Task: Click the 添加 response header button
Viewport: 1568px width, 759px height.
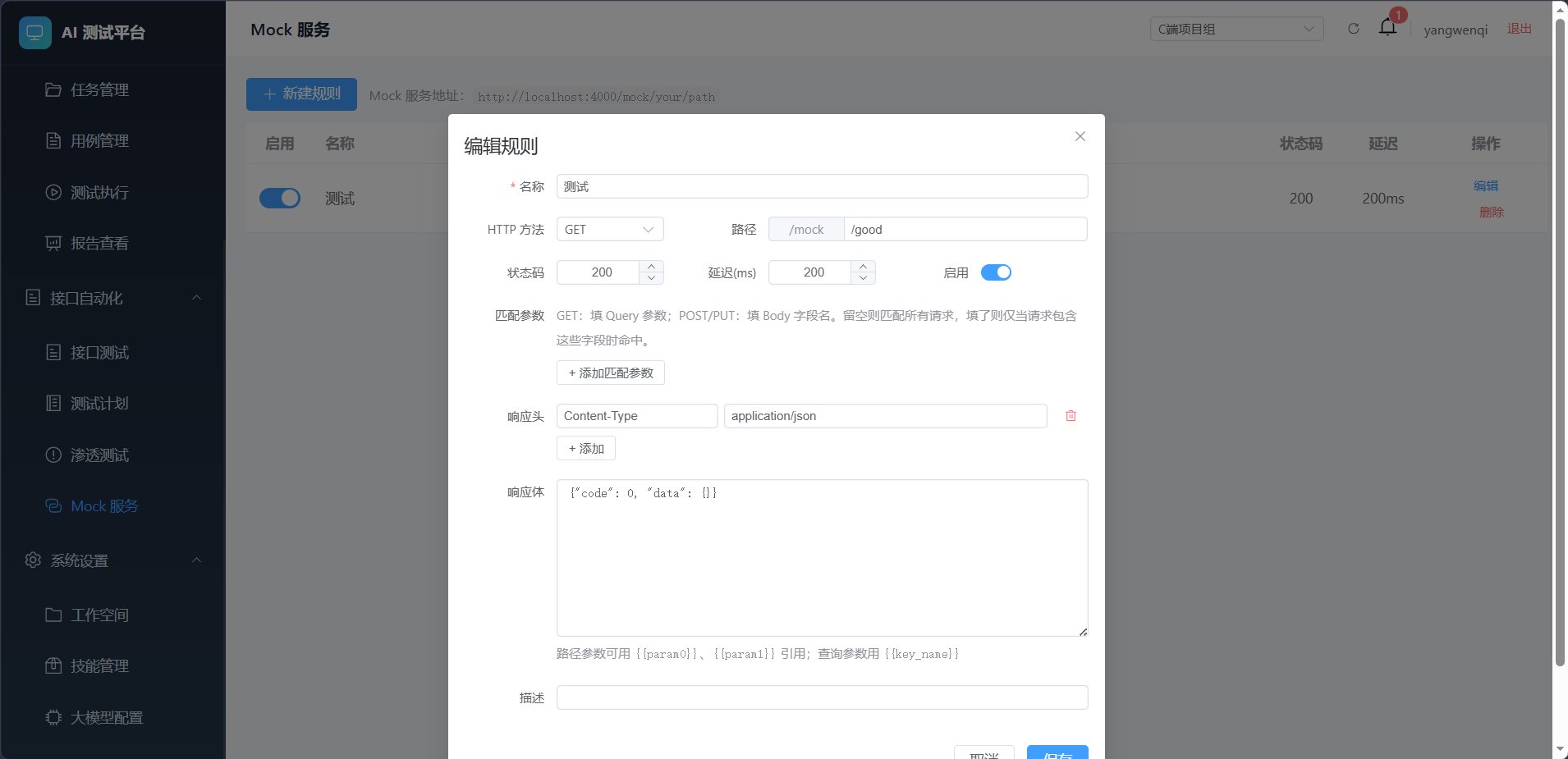Action: 586,448
